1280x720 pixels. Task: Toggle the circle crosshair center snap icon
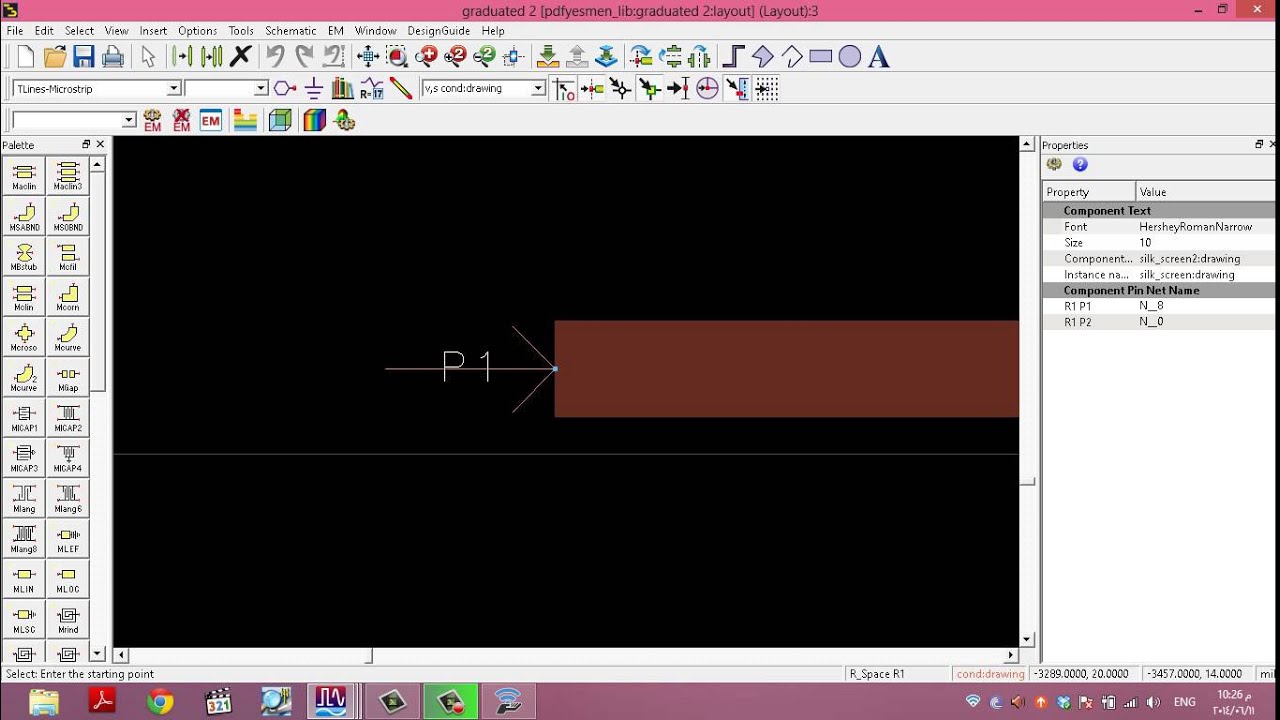[x=707, y=89]
